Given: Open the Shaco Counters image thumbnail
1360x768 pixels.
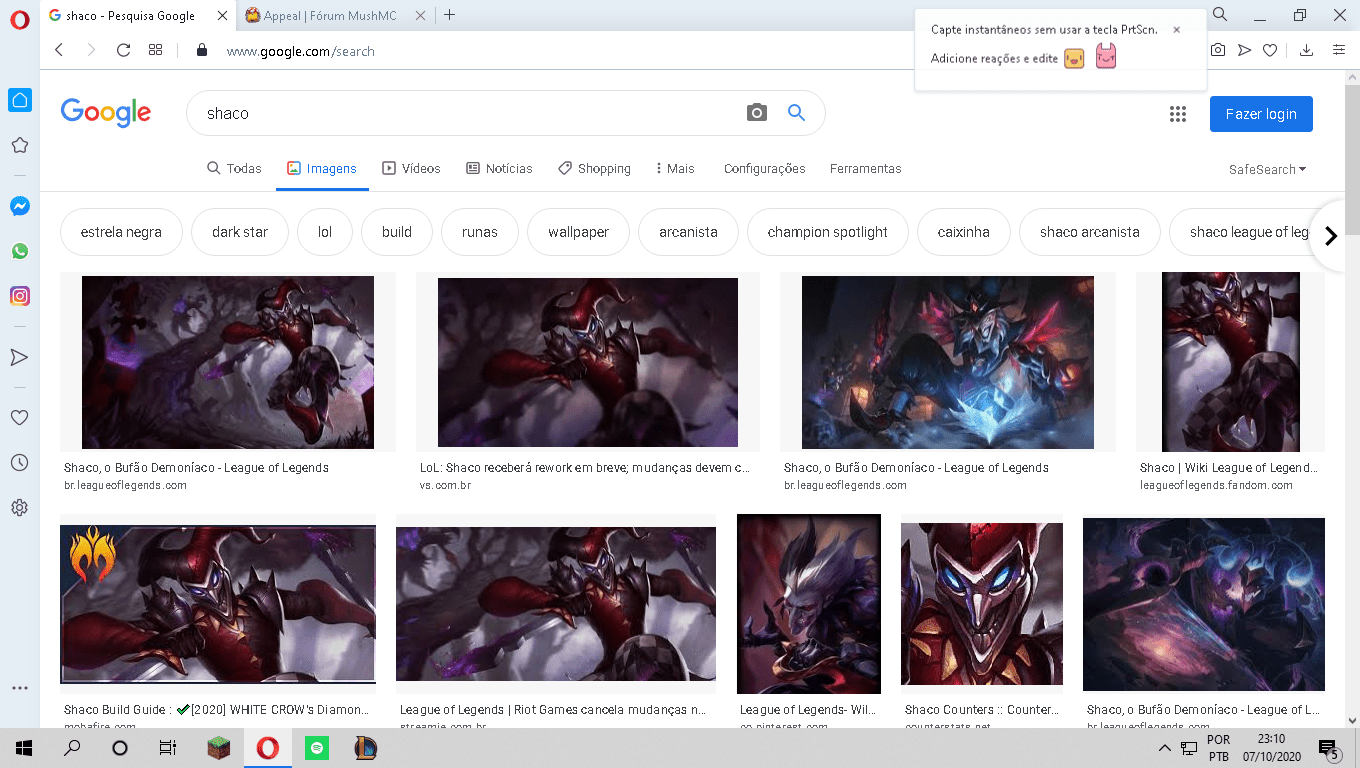Looking at the screenshot, I should click(982, 604).
